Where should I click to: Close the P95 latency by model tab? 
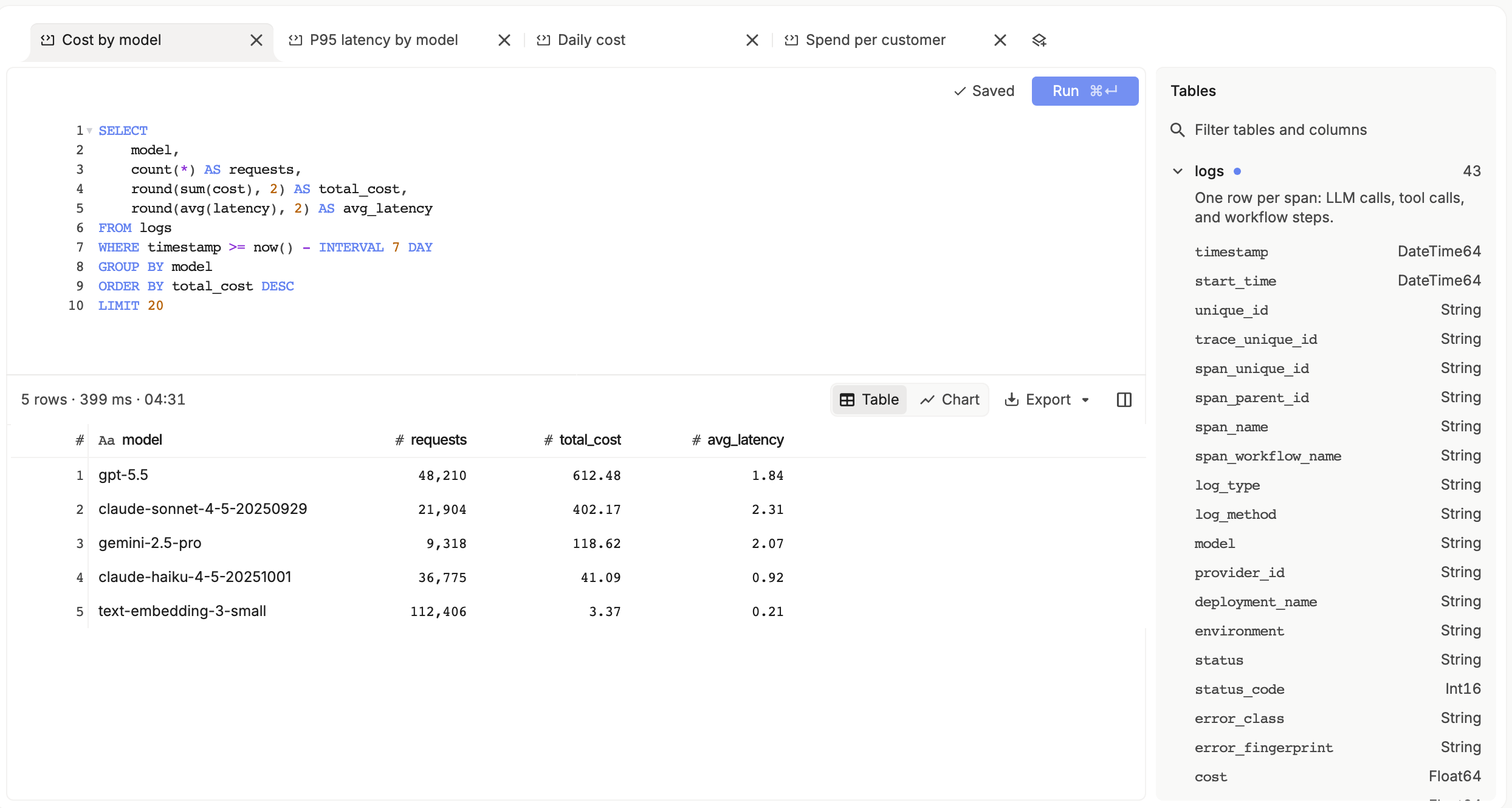[504, 40]
